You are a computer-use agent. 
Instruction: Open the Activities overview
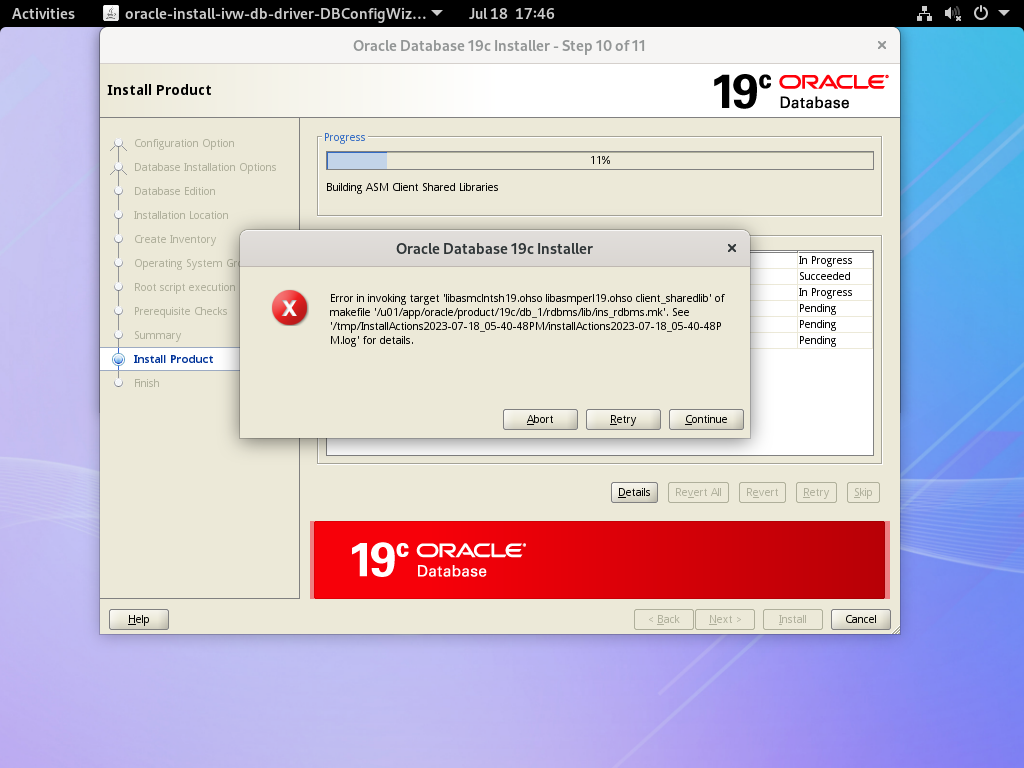pyautogui.click(x=43, y=14)
